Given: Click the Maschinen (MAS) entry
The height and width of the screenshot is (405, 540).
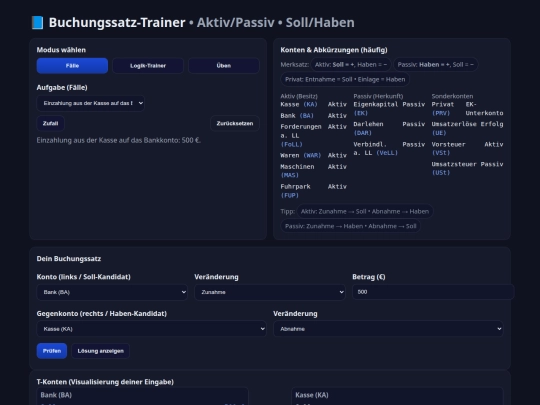Looking at the screenshot, I should 313,171.
